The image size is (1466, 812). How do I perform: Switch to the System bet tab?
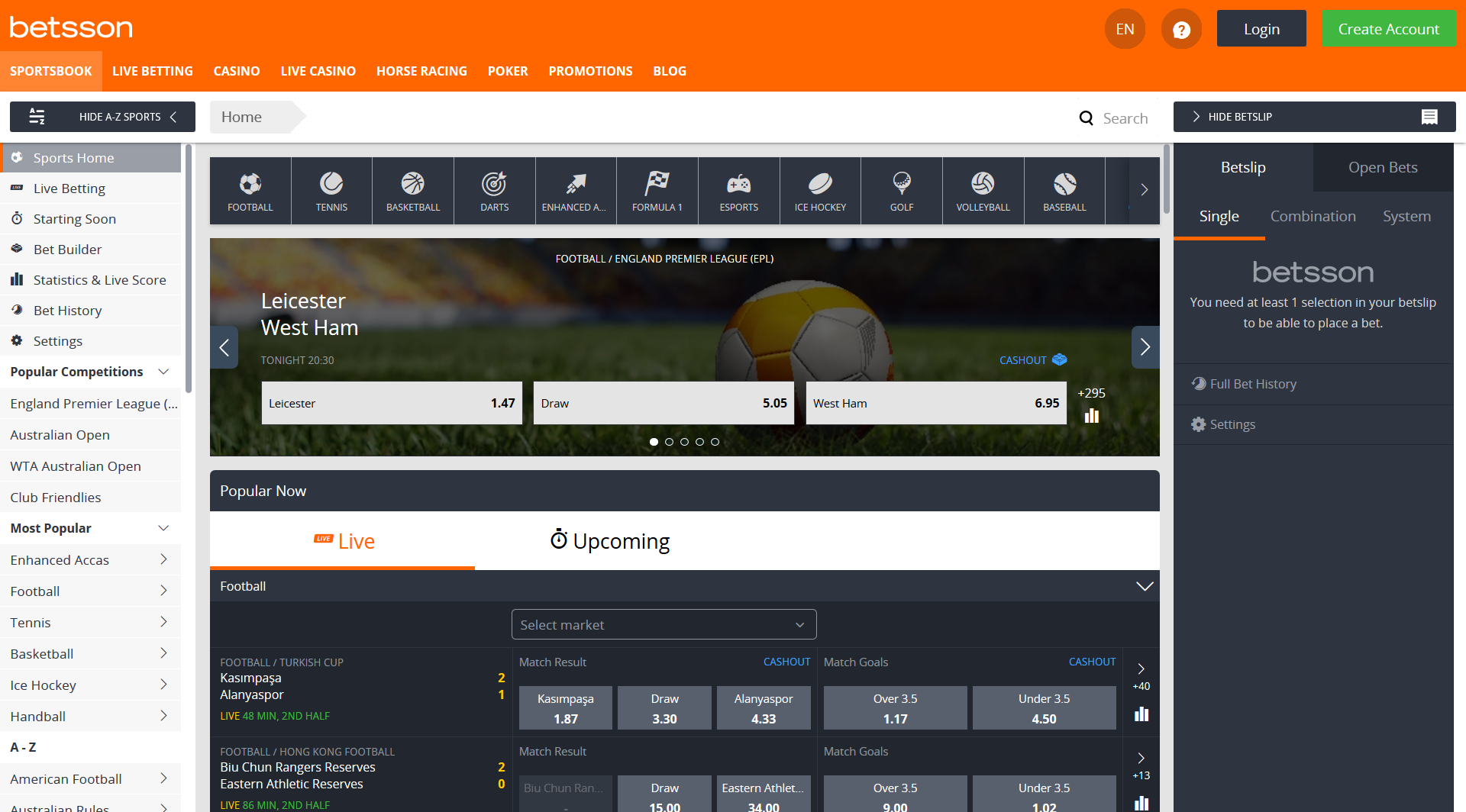tap(1406, 216)
